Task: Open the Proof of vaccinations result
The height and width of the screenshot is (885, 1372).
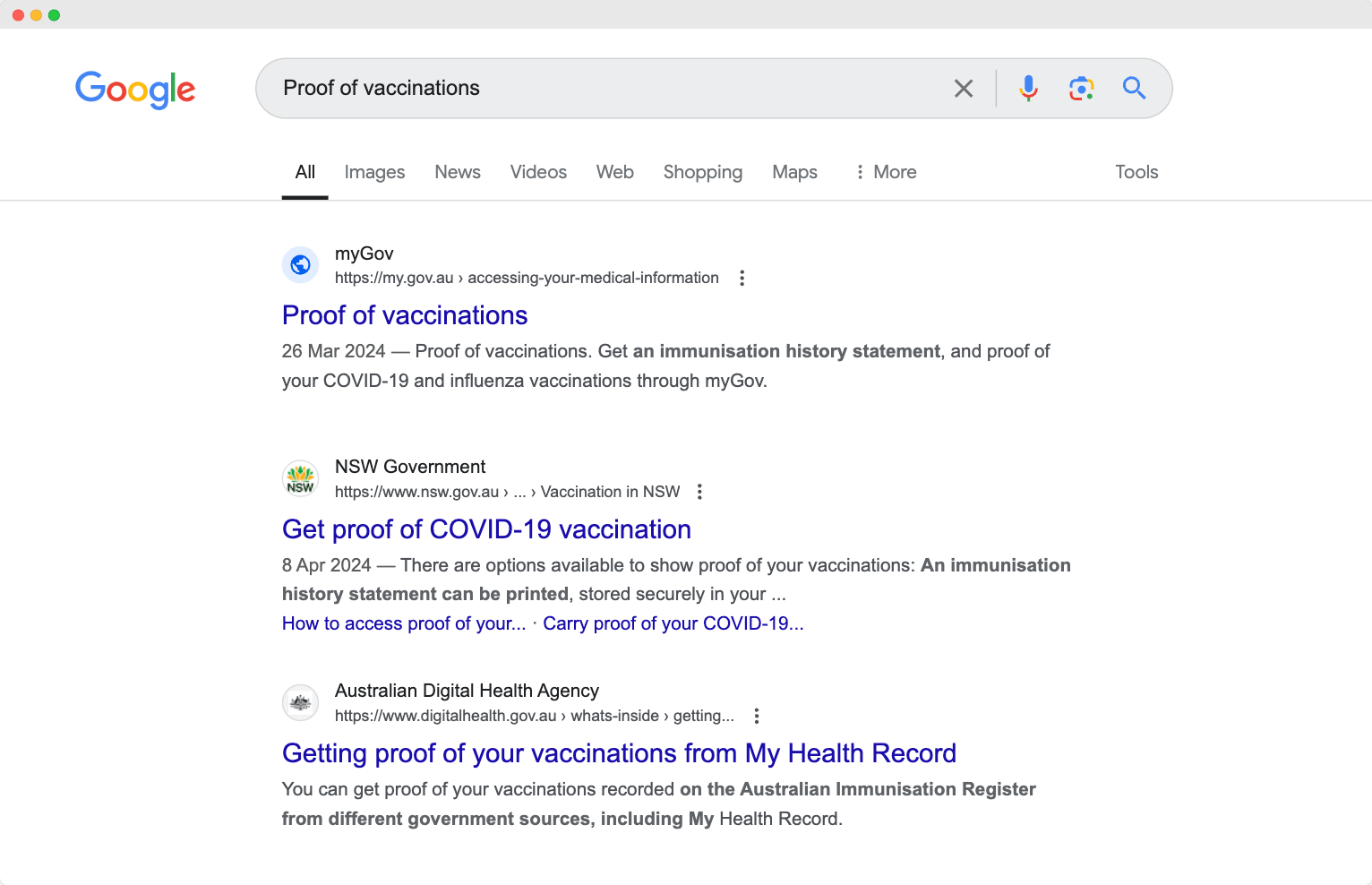Action: point(405,315)
